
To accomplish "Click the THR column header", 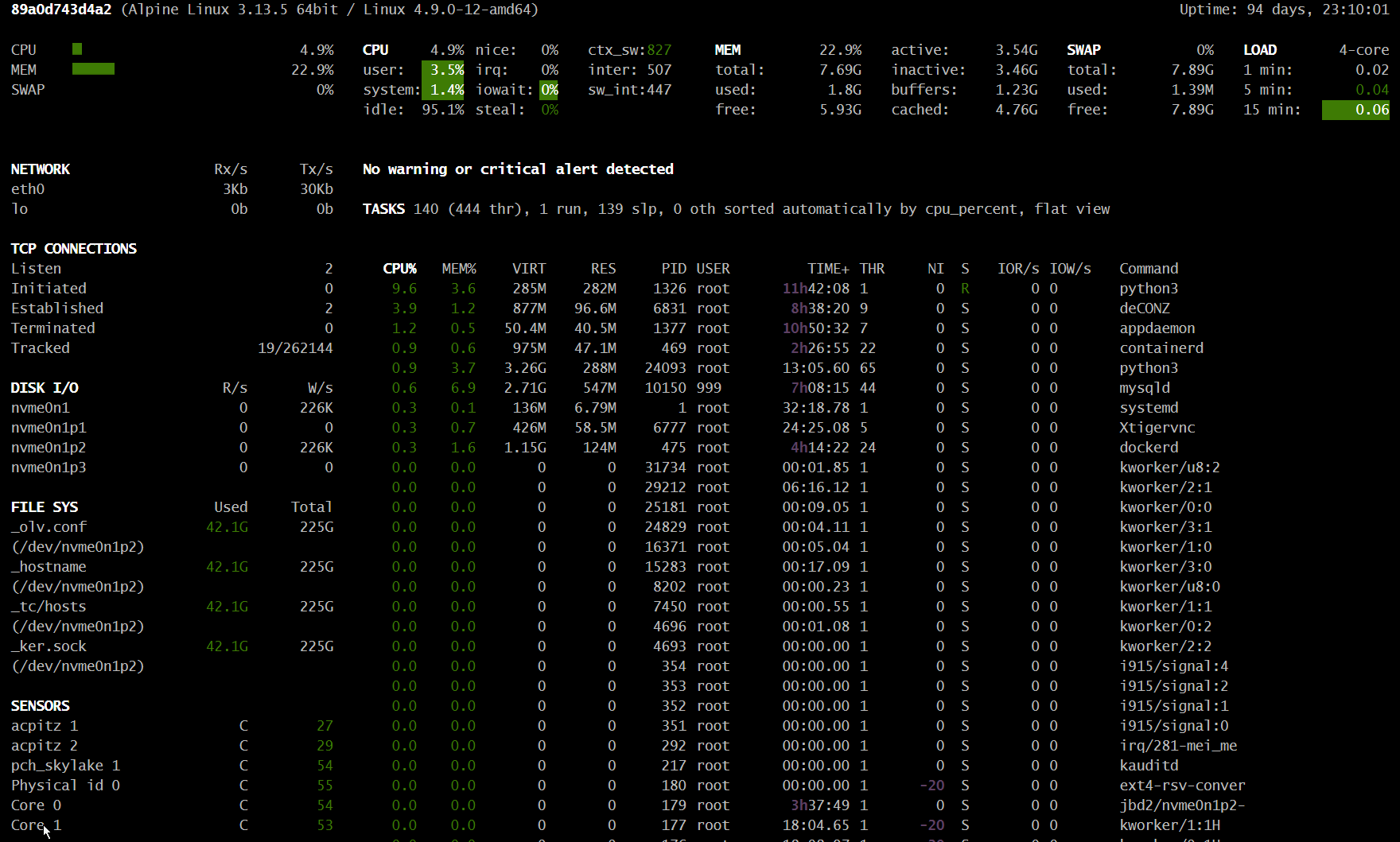I will point(872,269).
